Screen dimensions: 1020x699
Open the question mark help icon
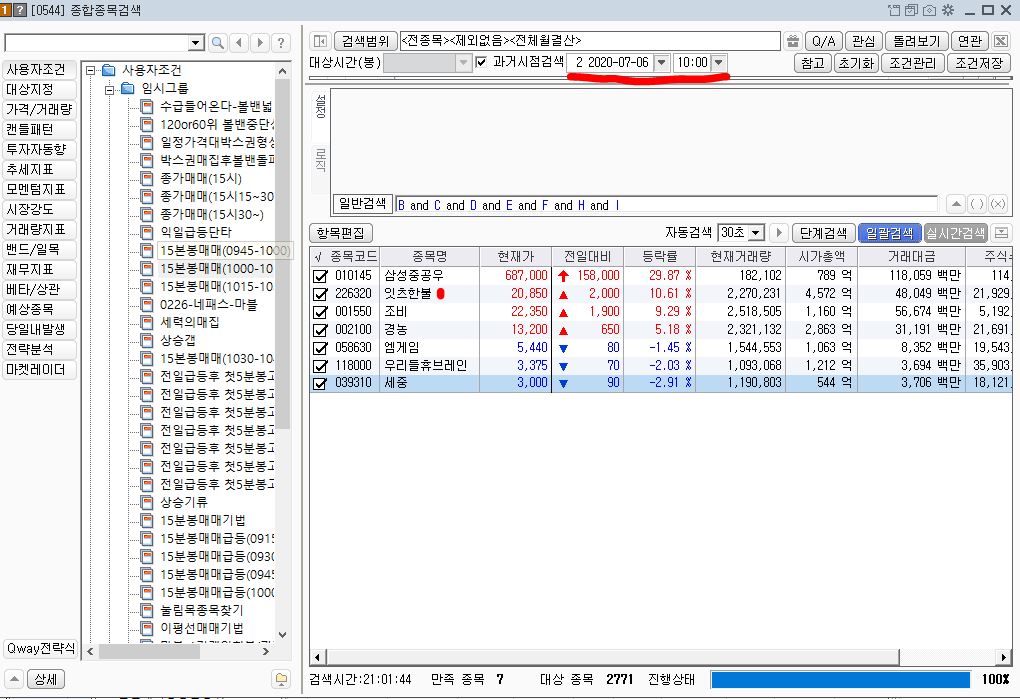(x=280, y=43)
